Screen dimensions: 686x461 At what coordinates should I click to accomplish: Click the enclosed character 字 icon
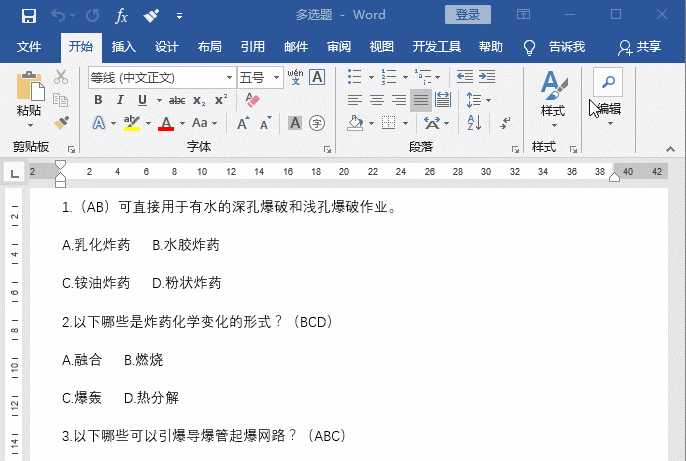pyautogui.click(x=317, y=123)
